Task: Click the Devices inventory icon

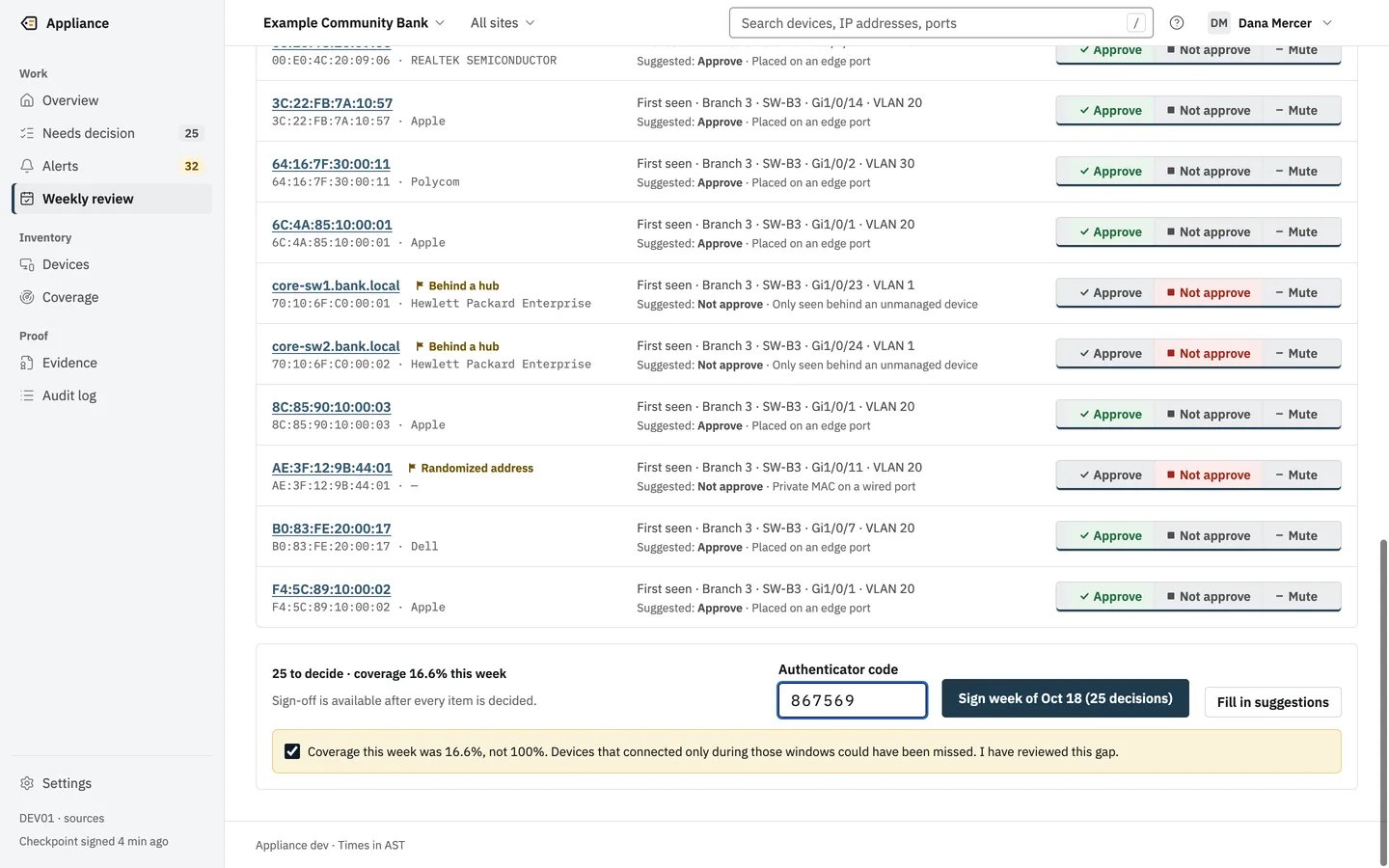Action: coord(27,264)
